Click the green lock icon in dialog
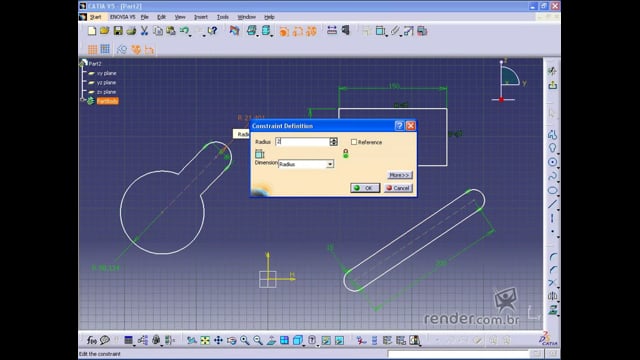Viewport: 640px width, 360px height. coord(346,153)
